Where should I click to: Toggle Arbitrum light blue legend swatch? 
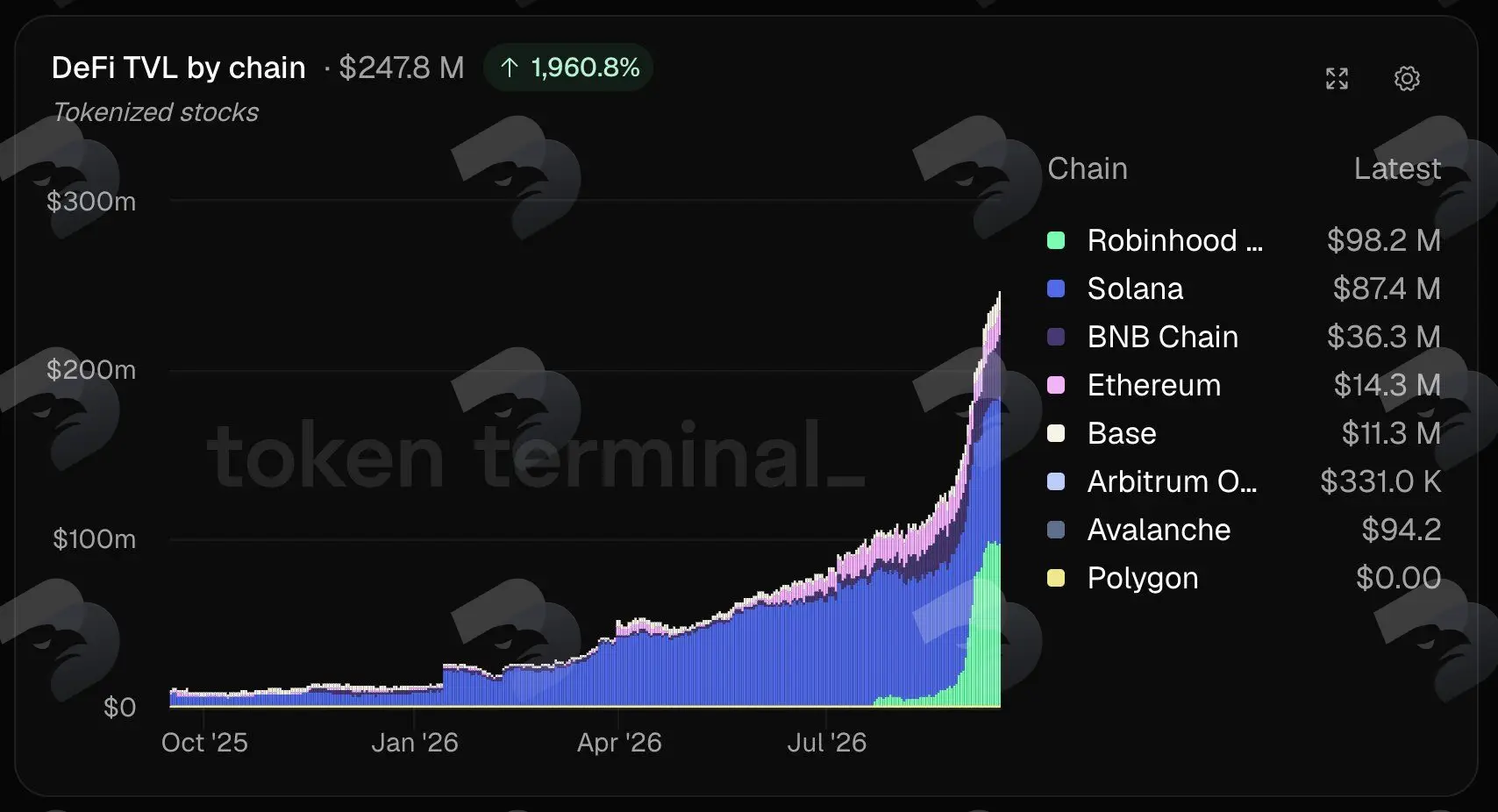coord(1056,481)
